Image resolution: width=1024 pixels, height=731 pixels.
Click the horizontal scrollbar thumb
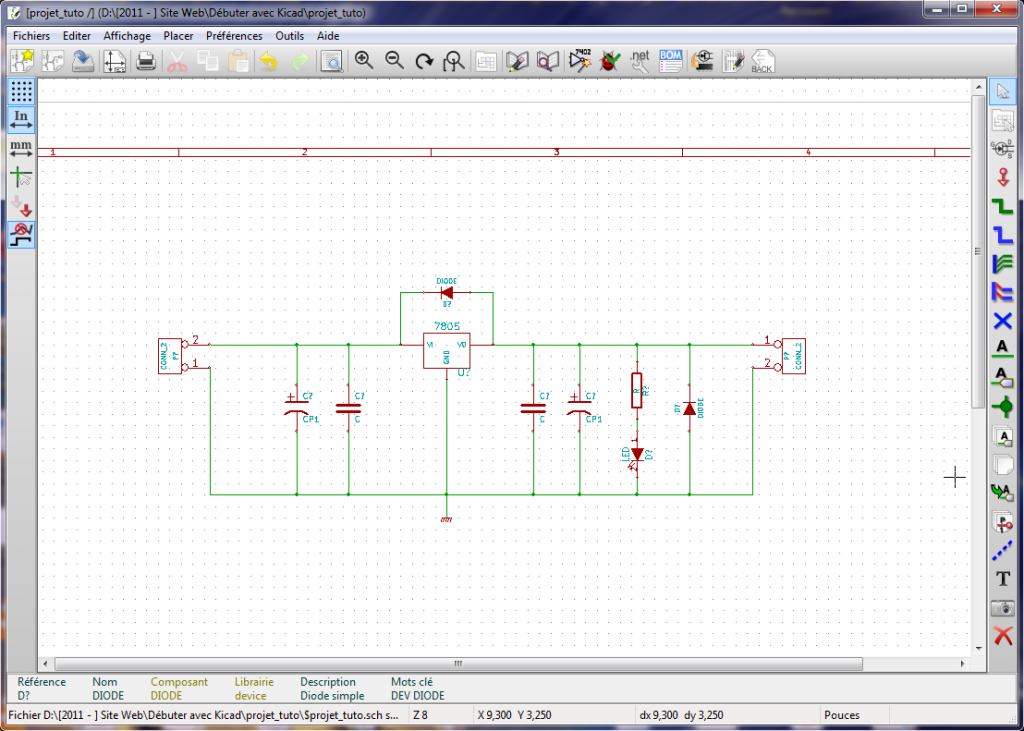[458, 664]
